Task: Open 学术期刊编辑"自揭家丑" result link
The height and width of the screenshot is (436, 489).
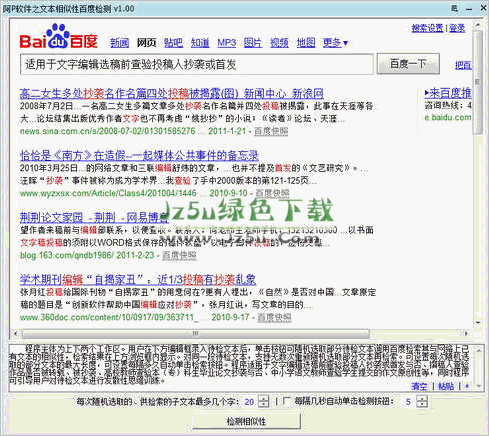Action: [138, 279]
